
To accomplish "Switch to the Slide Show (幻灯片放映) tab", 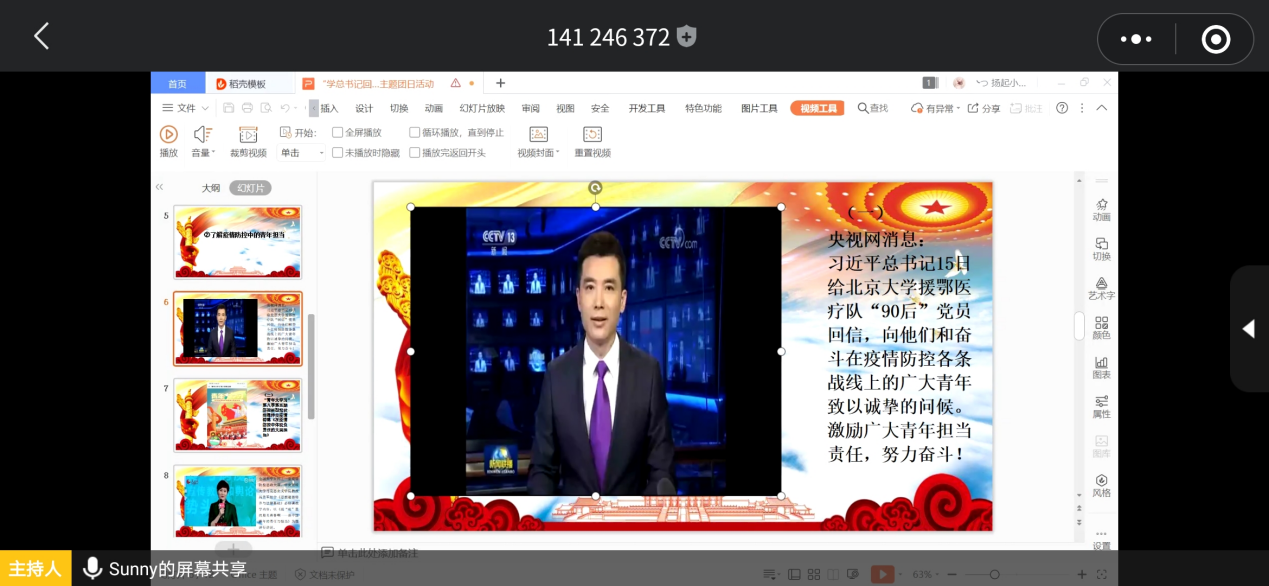I will 482,108.
